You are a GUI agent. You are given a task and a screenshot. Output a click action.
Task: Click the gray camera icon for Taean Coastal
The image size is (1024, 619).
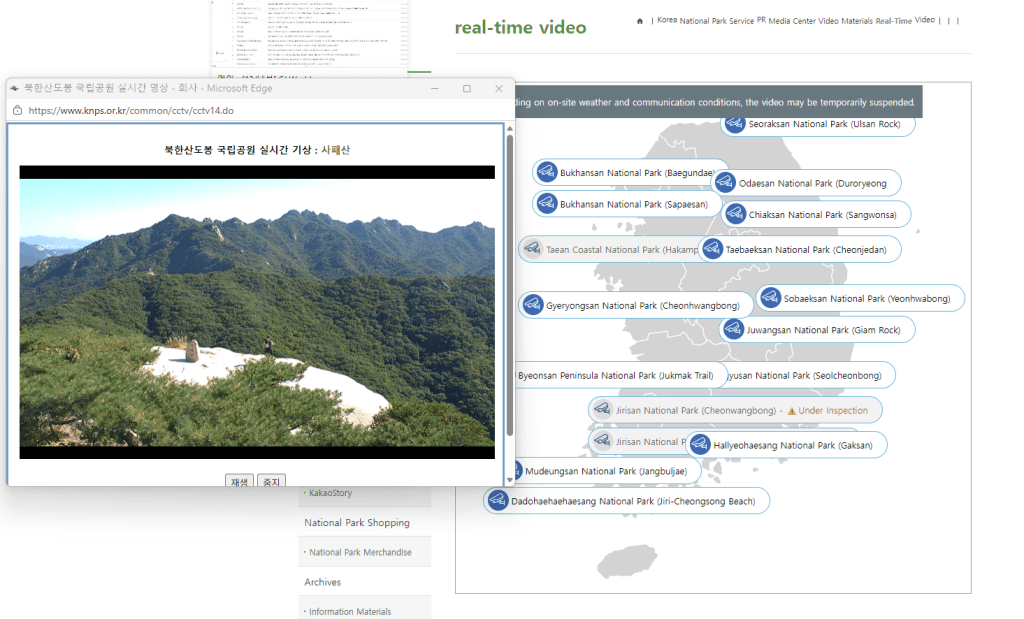coord(532,249)
